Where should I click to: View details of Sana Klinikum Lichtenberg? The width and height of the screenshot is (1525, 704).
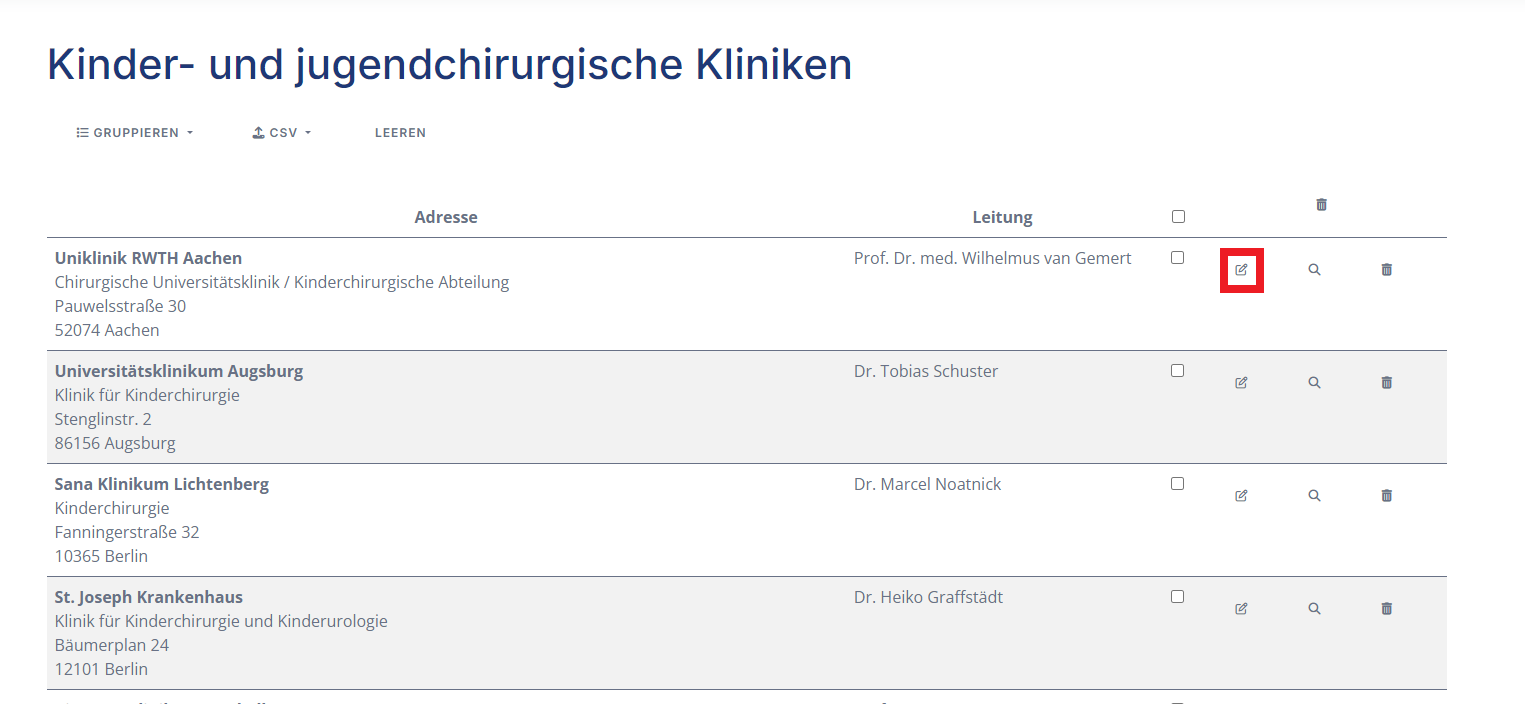(1314, 496)
